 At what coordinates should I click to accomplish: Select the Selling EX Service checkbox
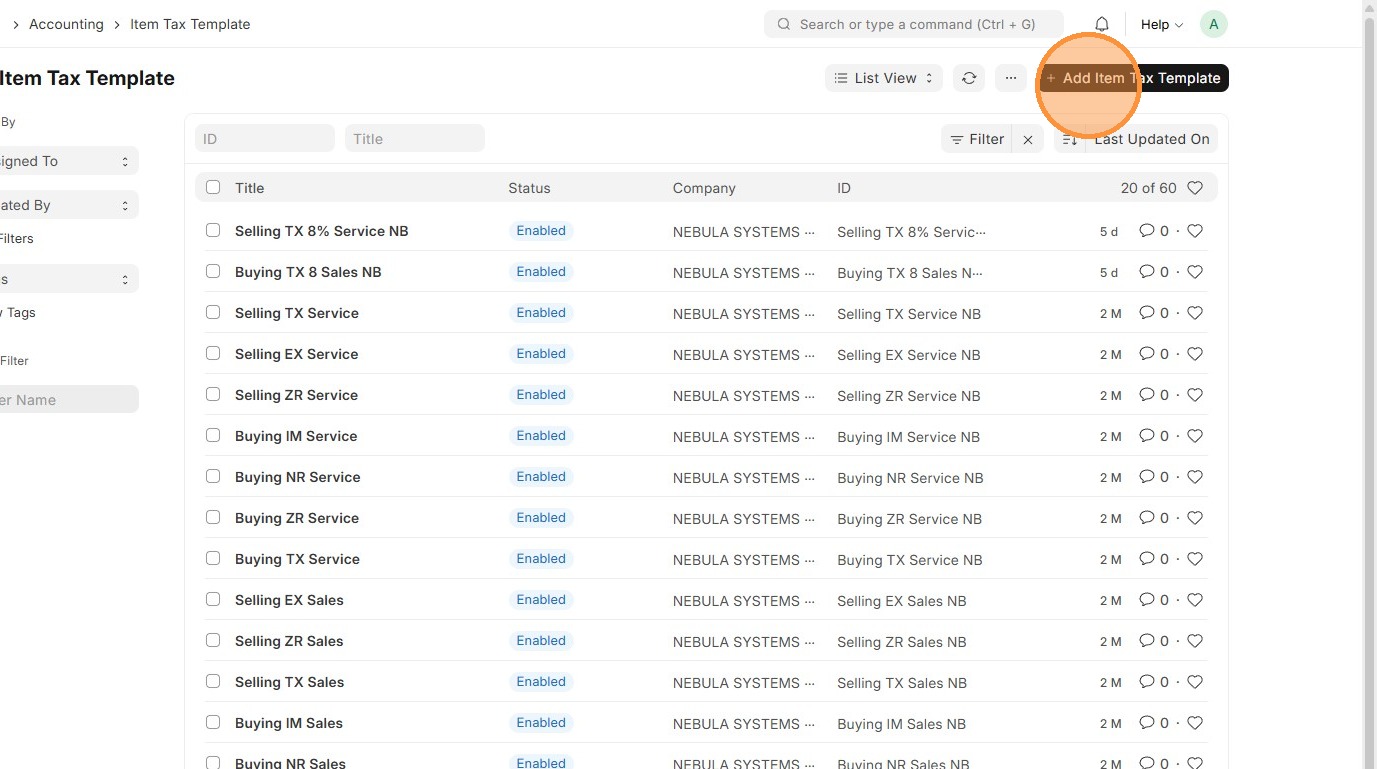[x=213, y=353]
